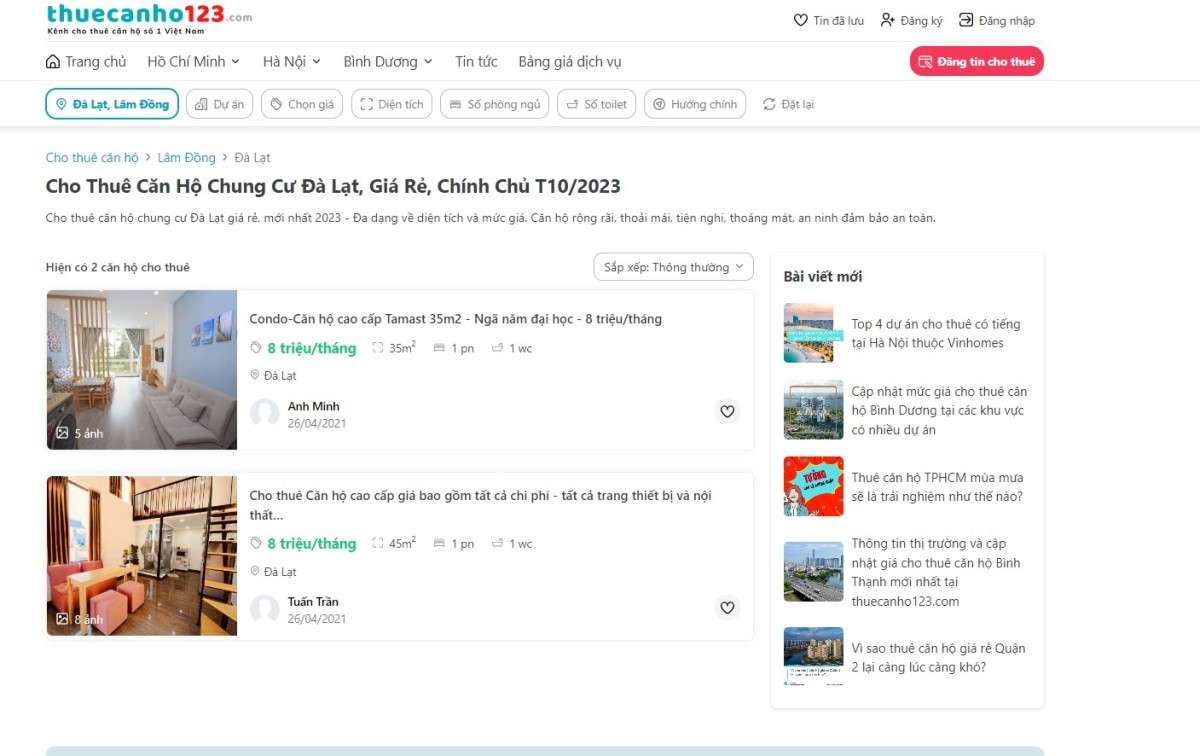Expand the Hồ Chí Minh menu
1200x756 pixels.
click(x=194, y=62)
